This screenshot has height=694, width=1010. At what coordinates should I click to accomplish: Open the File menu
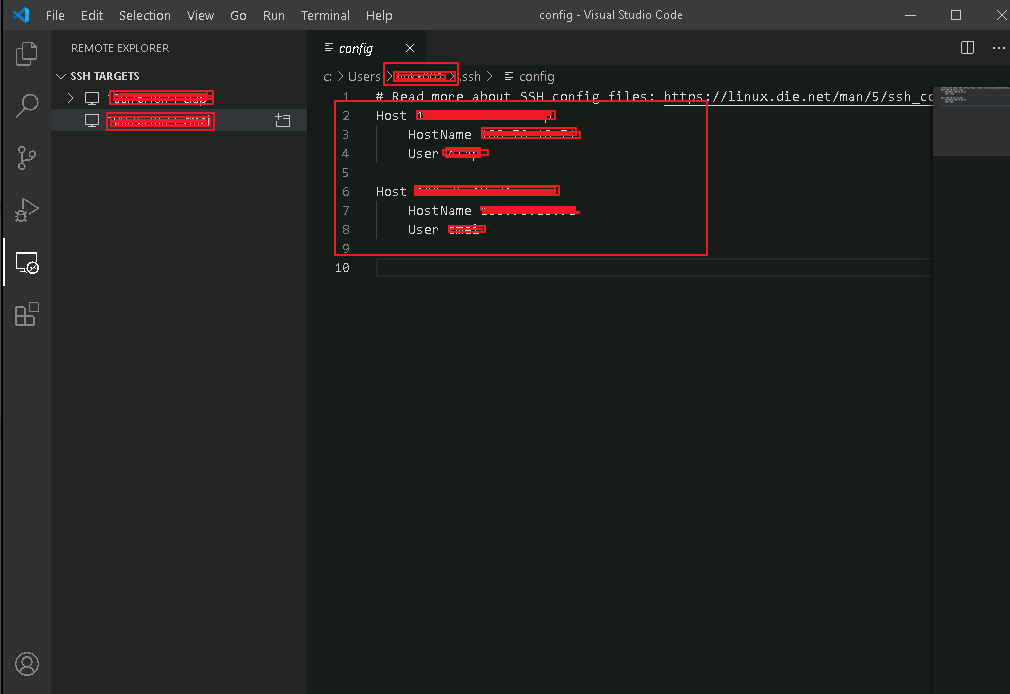click(55, 15)
